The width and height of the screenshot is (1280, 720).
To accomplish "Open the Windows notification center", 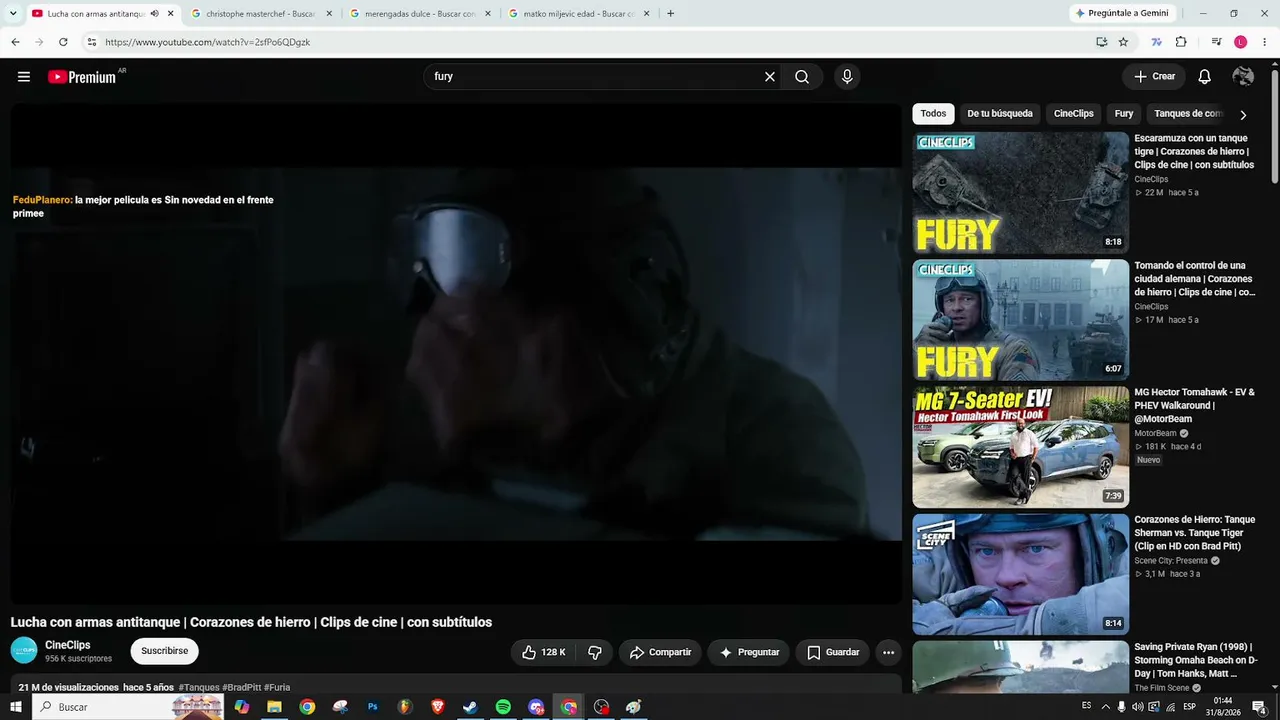I will pyautogui.click(x=1259, y=707).
